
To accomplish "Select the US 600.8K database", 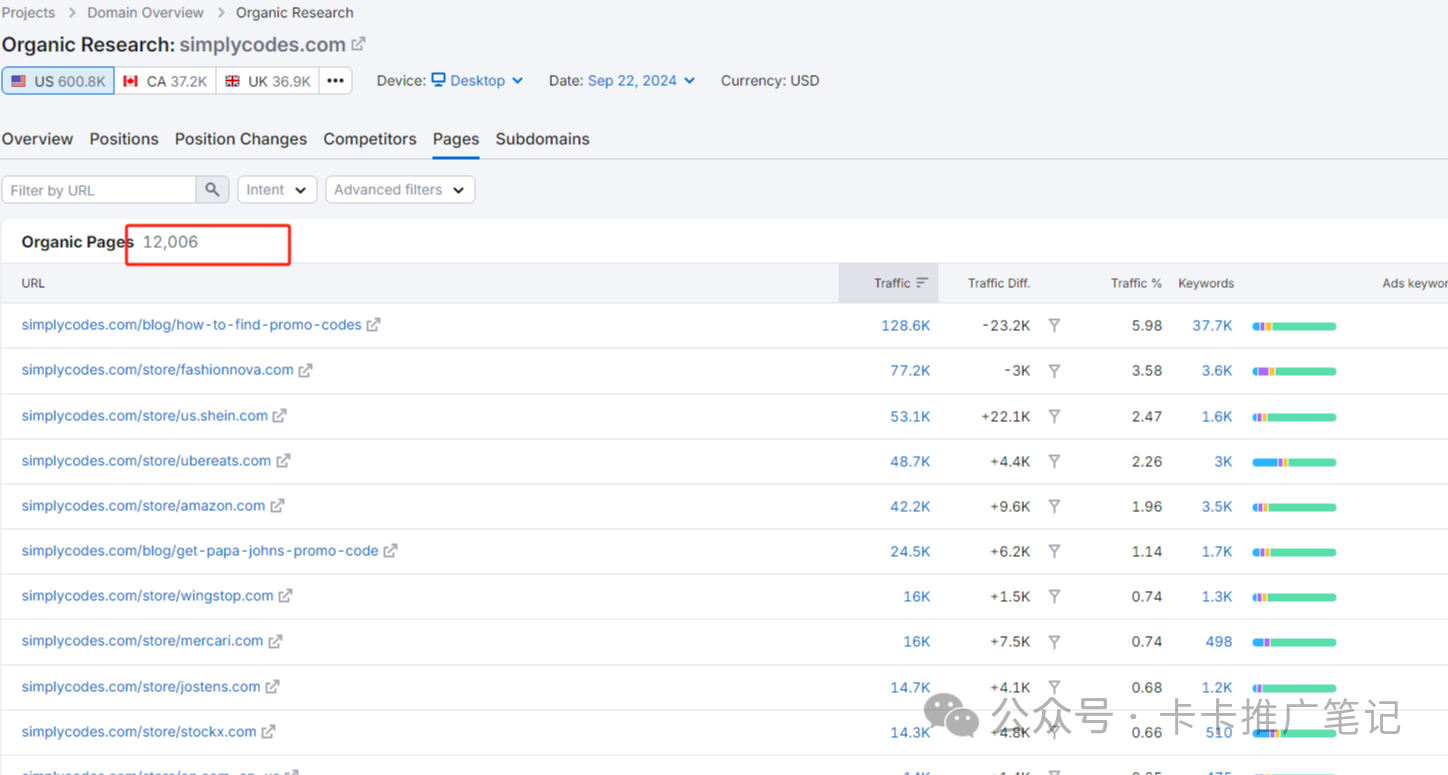I will tap(58, 81).
